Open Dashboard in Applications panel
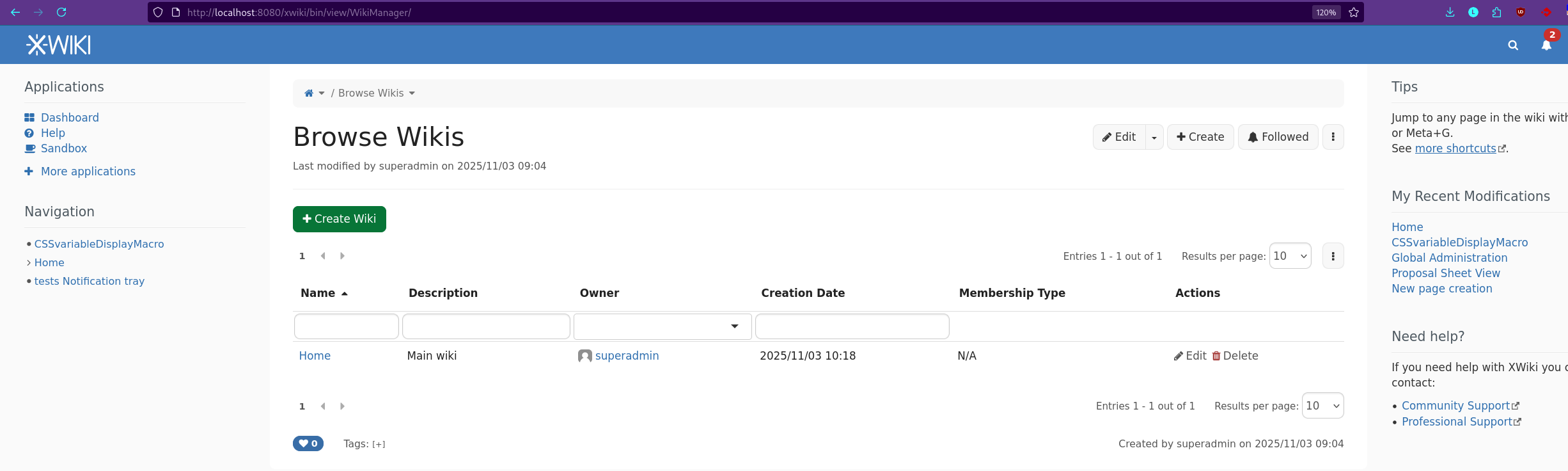The image size is (1568, 471). [70, 118]
